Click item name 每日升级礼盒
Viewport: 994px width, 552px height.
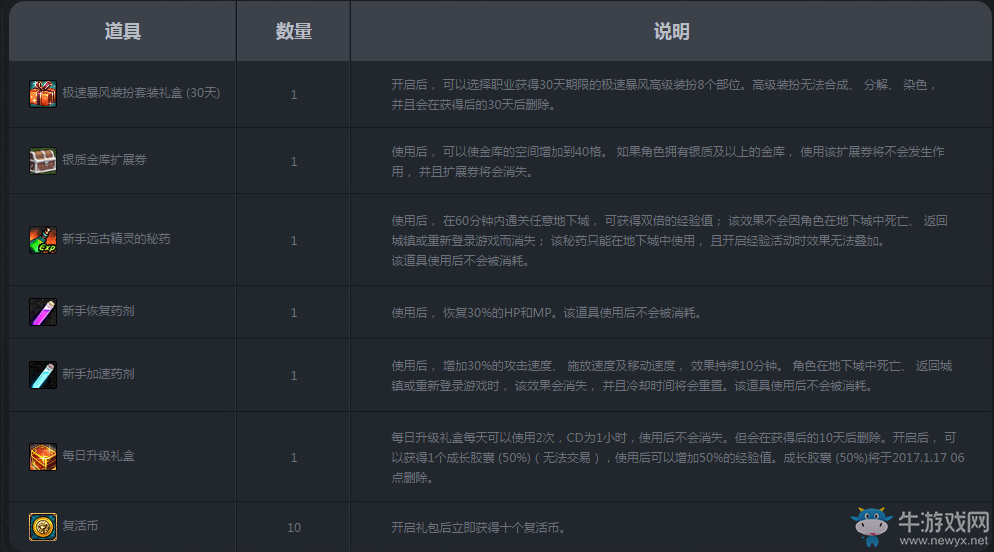98,456
